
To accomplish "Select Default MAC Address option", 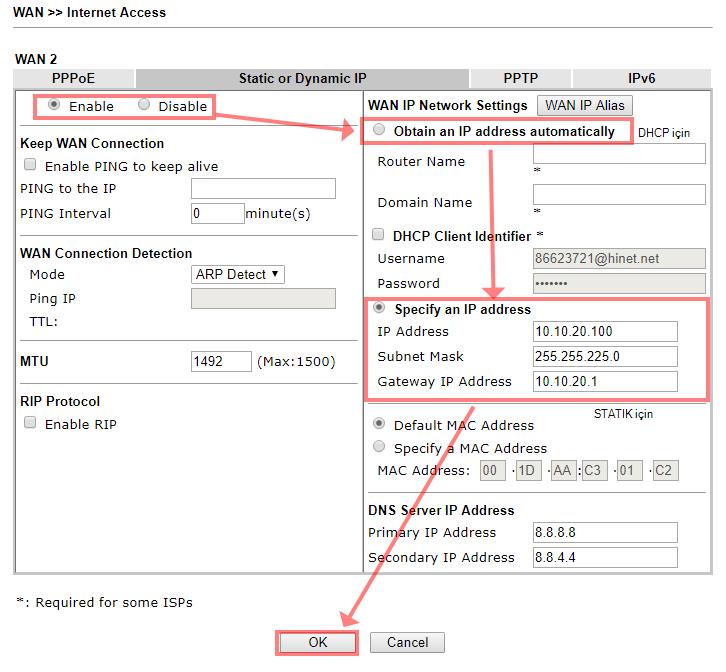I will click(379, 425).
